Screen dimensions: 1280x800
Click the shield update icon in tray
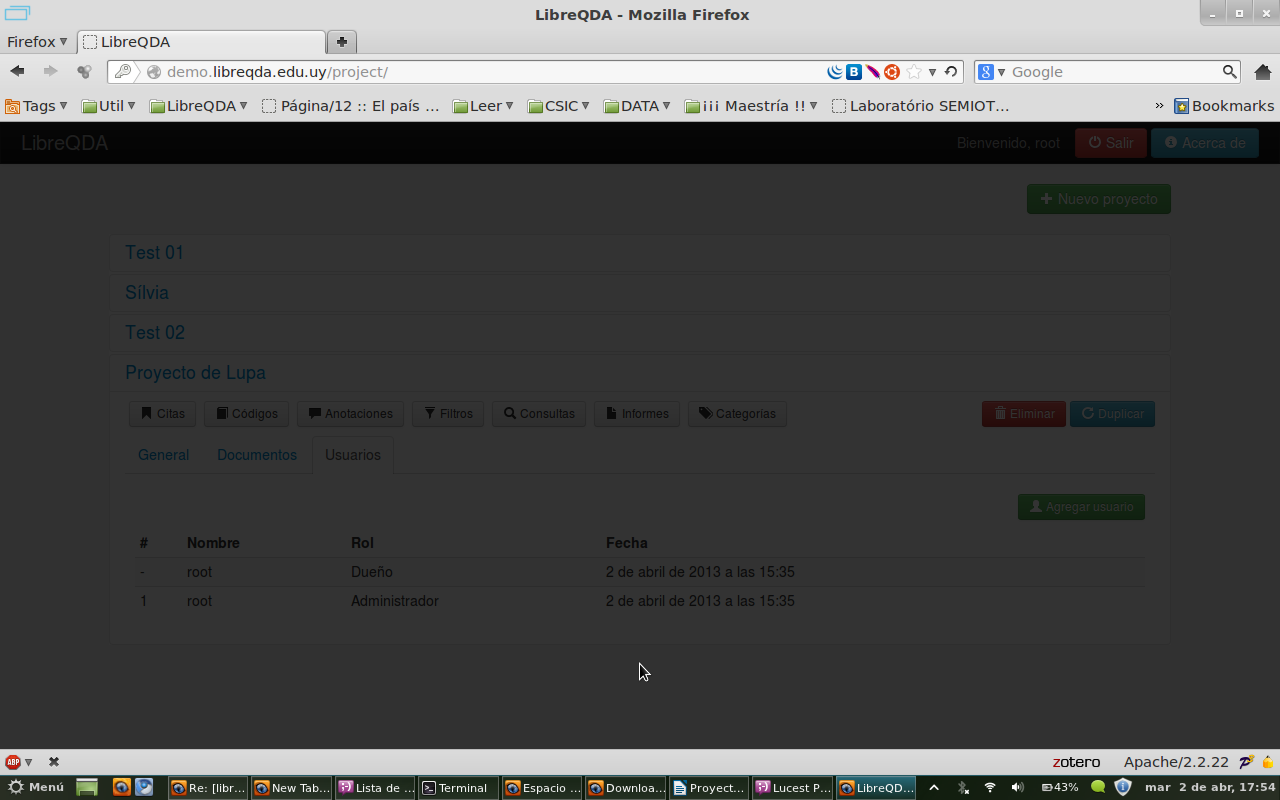1123,787
